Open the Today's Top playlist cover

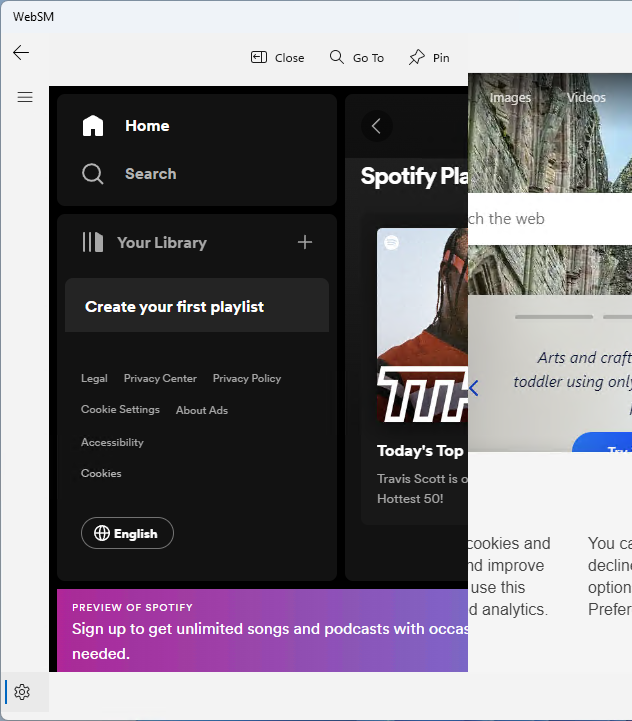[422, 325]
